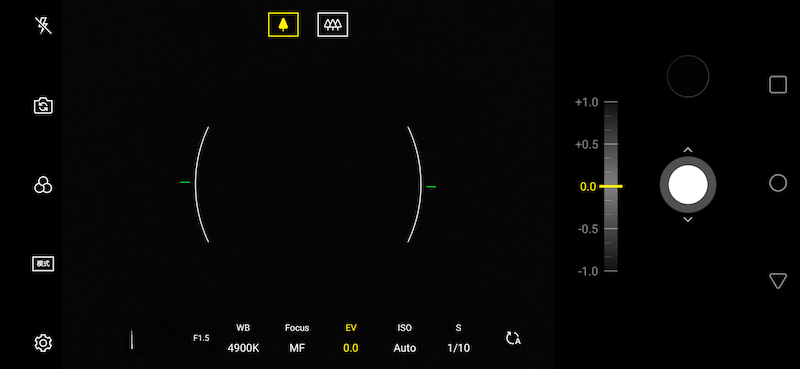Tap the F1.5 aperture label
Viewport: 800px width, 369px height.
point(201,338)
